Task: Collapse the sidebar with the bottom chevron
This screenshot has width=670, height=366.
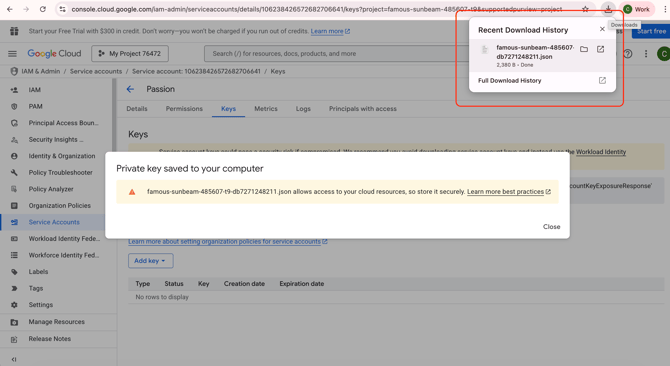Action: 14,359
